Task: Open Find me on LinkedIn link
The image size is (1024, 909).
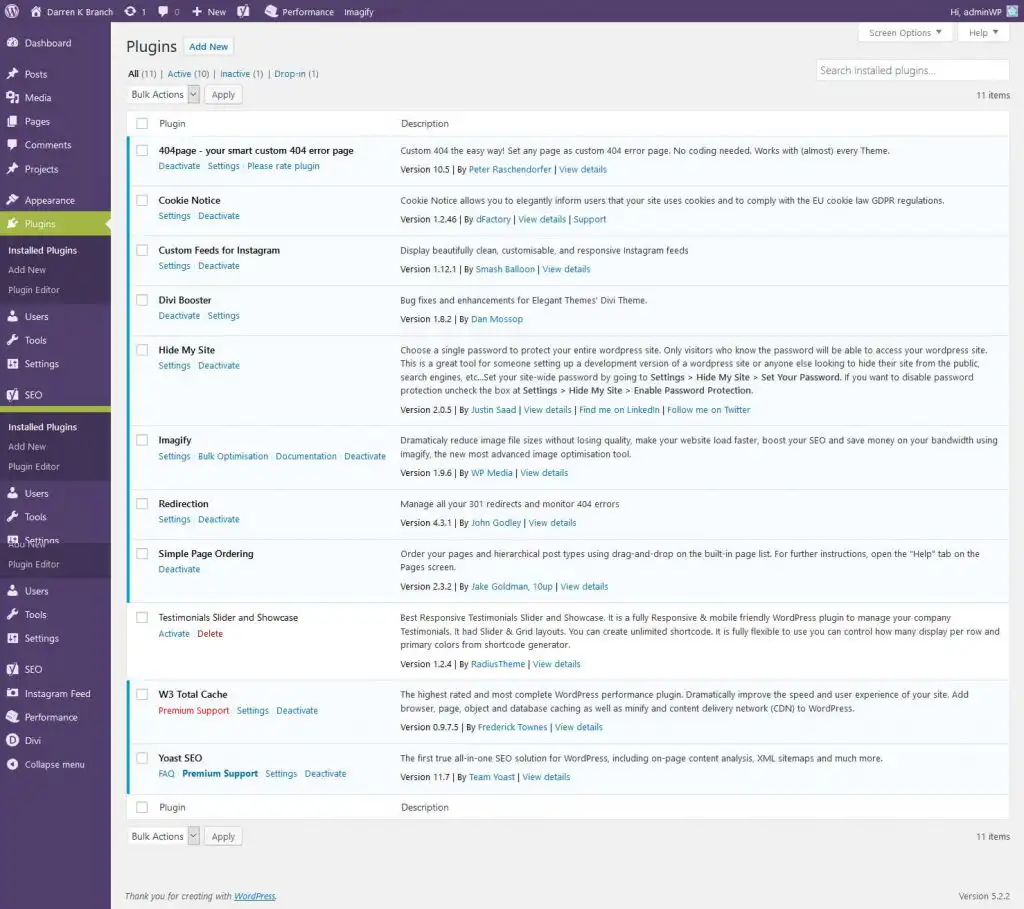Action: click(619, 410)
